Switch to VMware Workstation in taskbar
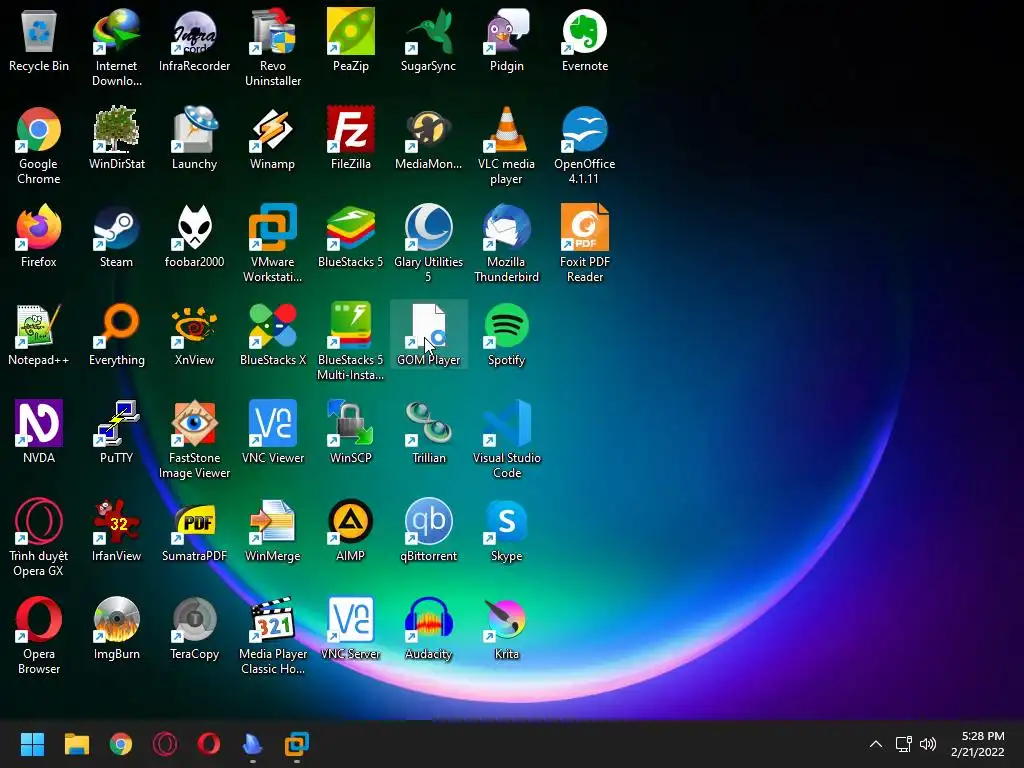Screen dimensions: 1024x768 point(296,744)
